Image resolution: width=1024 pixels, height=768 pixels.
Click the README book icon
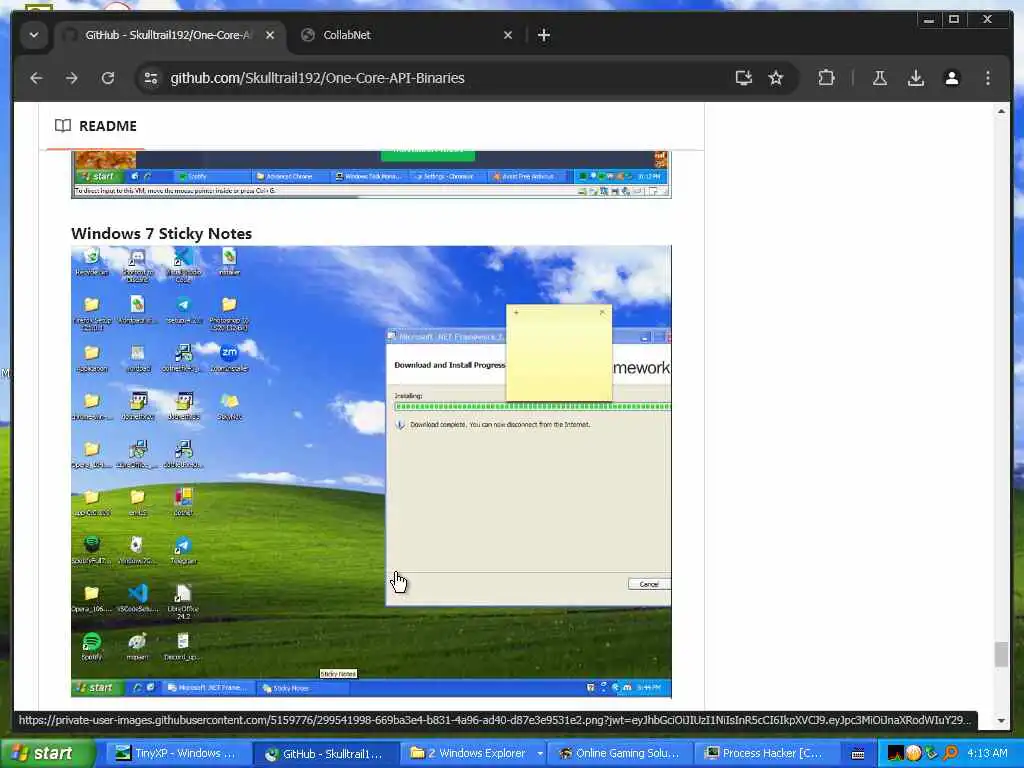click(63, 125)
